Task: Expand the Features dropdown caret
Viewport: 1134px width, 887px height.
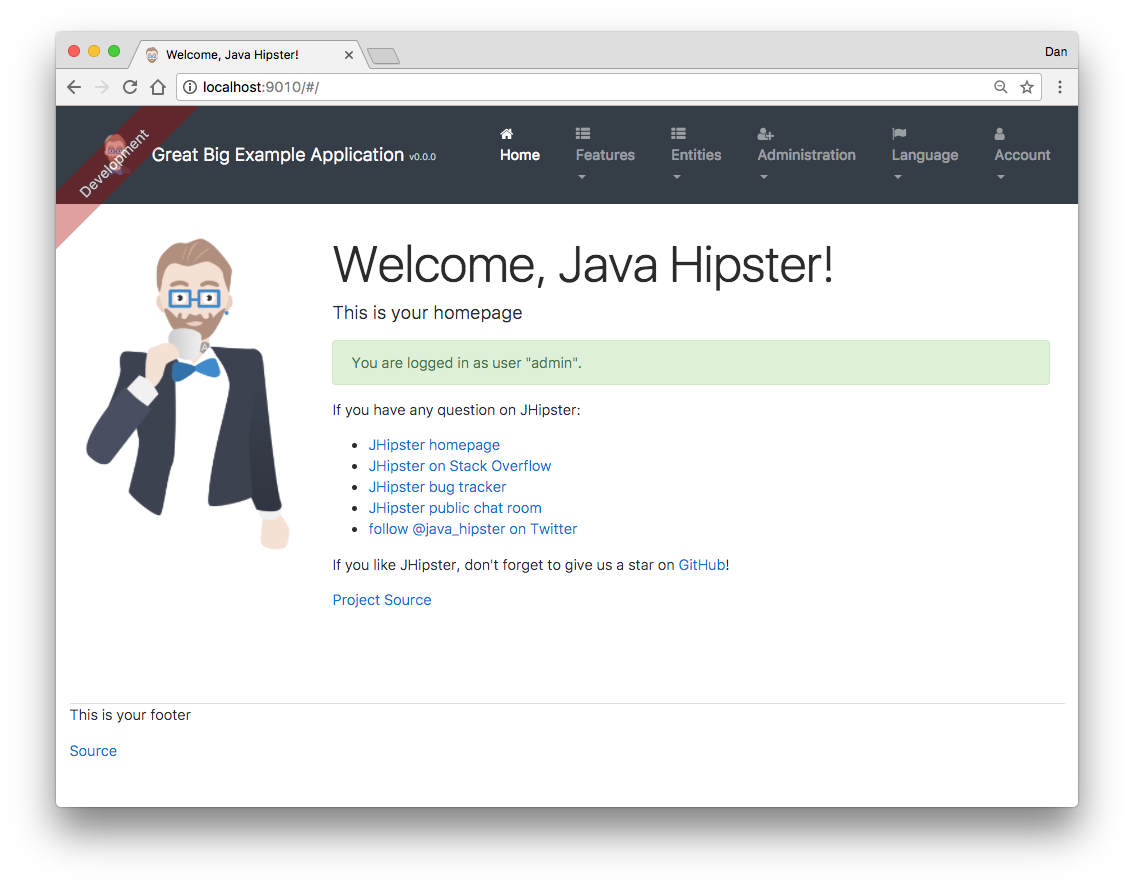Action: [581, 177]
